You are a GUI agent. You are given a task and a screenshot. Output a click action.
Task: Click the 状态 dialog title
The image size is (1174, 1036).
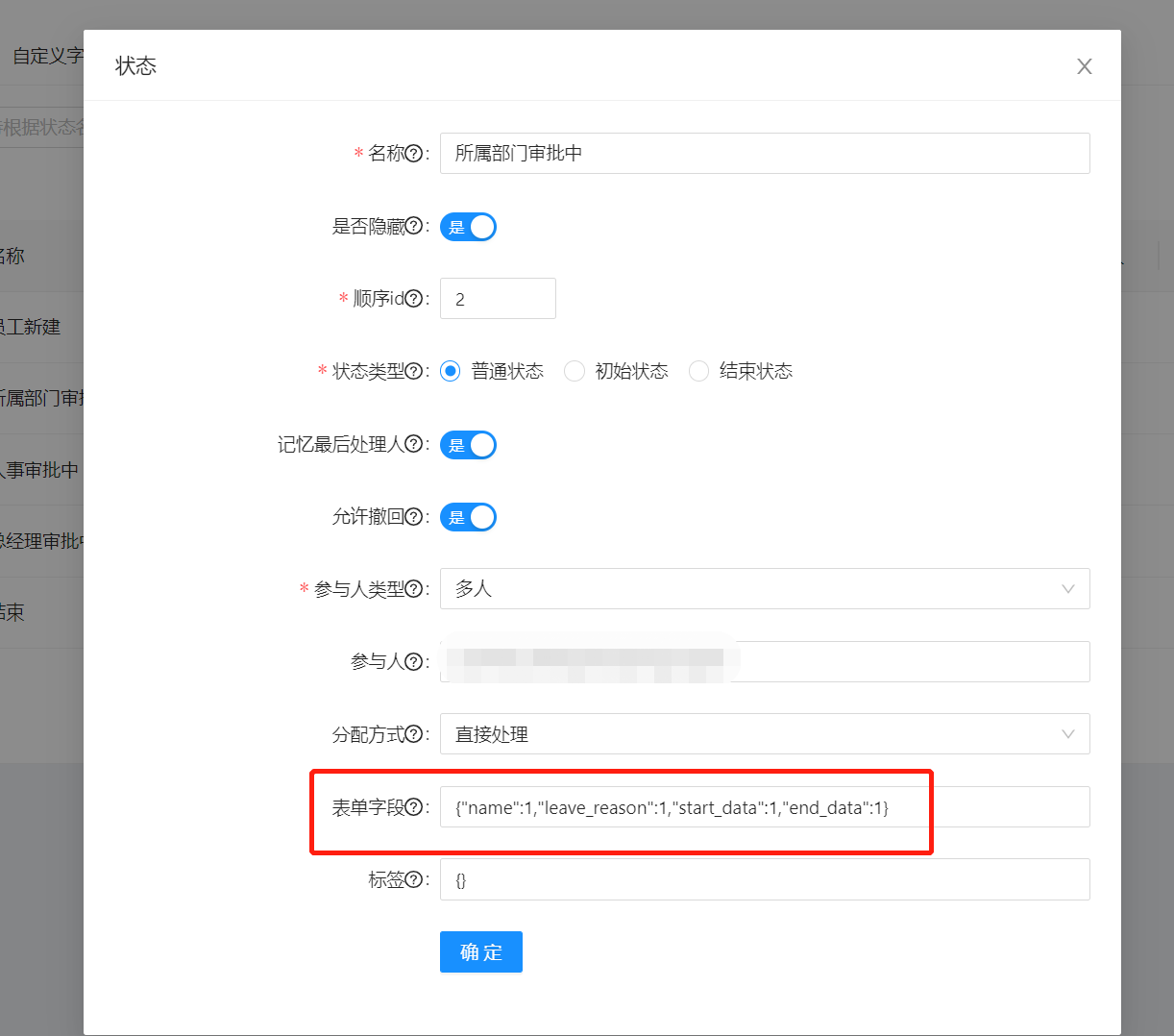tap(135, 66)
